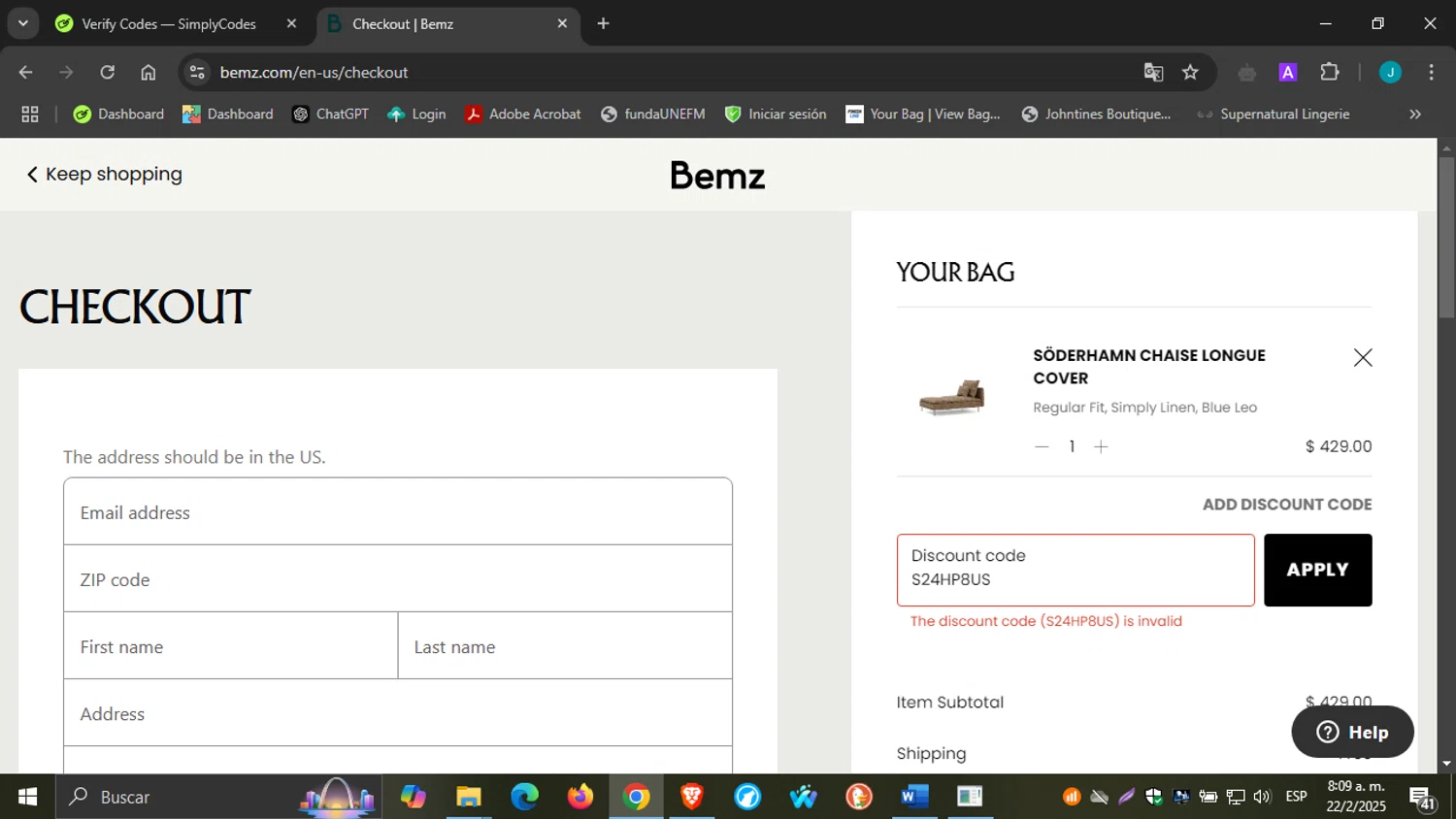Open the Söderhamn cover product thumbnail
Image resolution: width=1456 pixels, height=819 pixels.
(952, 397)
